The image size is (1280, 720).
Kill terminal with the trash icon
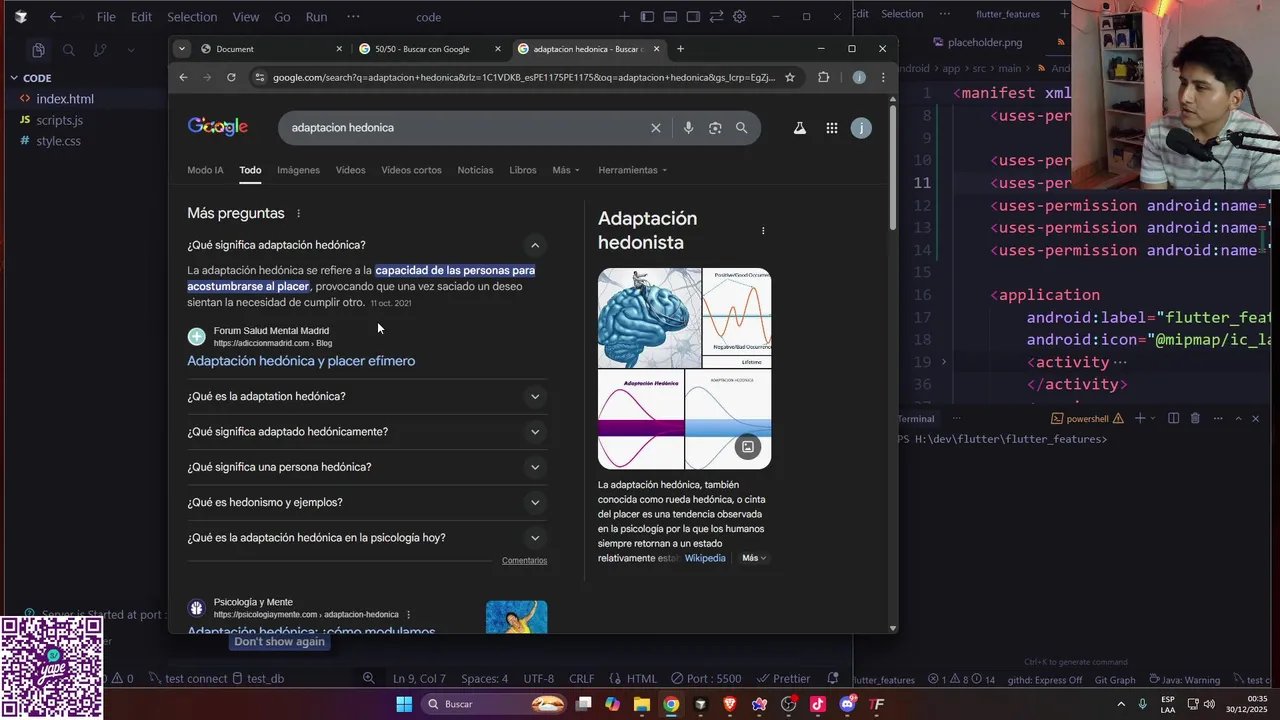(1195, 419)
